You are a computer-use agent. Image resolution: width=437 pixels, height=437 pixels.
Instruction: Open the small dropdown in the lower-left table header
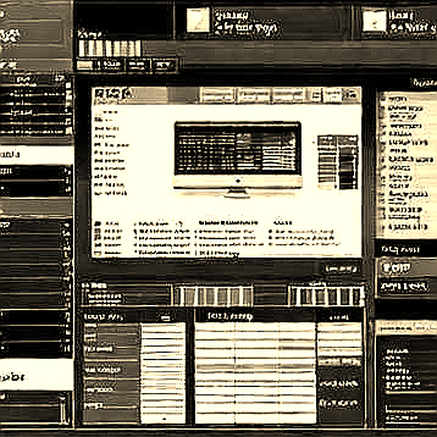point(166,317)
